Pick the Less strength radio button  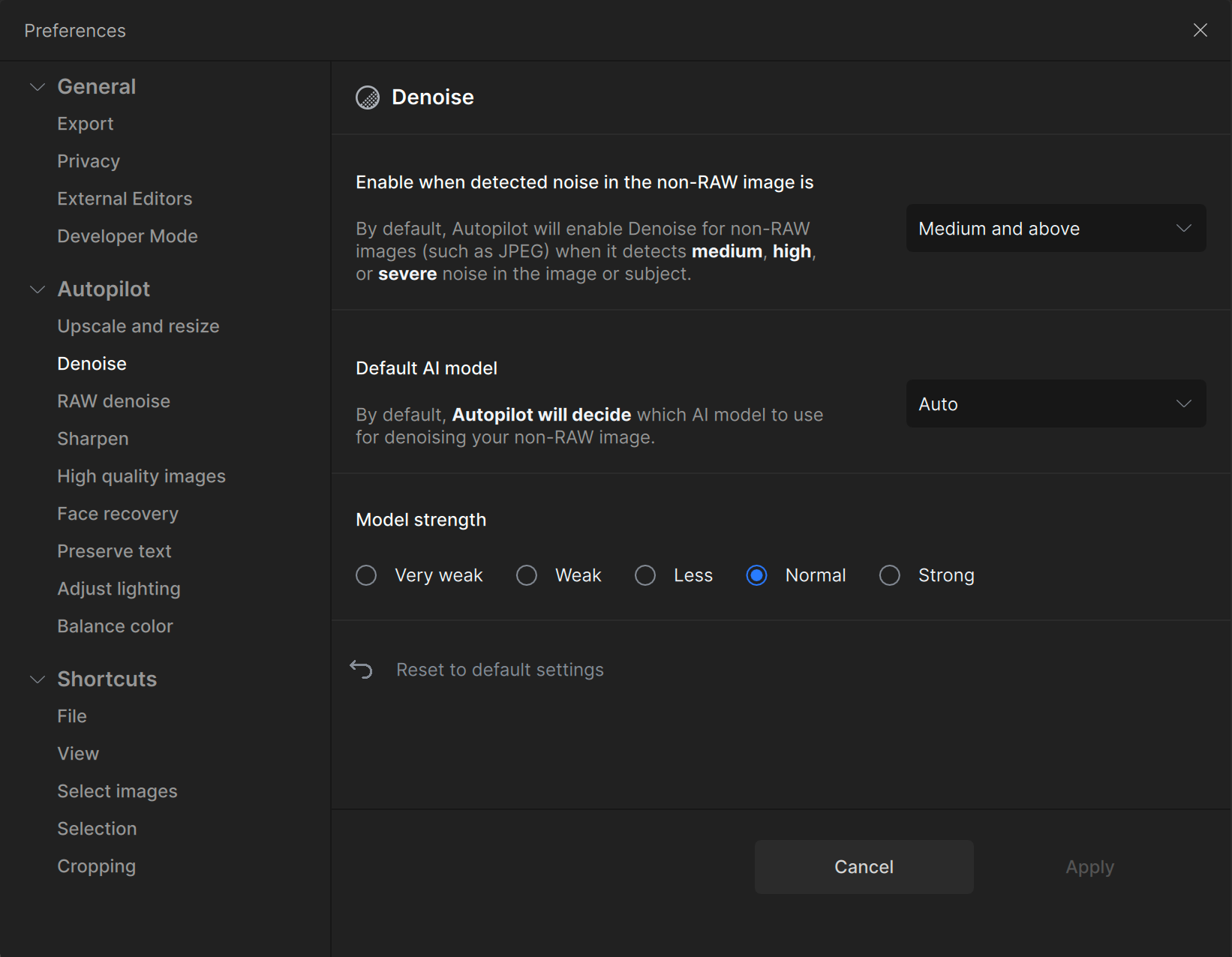[645, 575]
